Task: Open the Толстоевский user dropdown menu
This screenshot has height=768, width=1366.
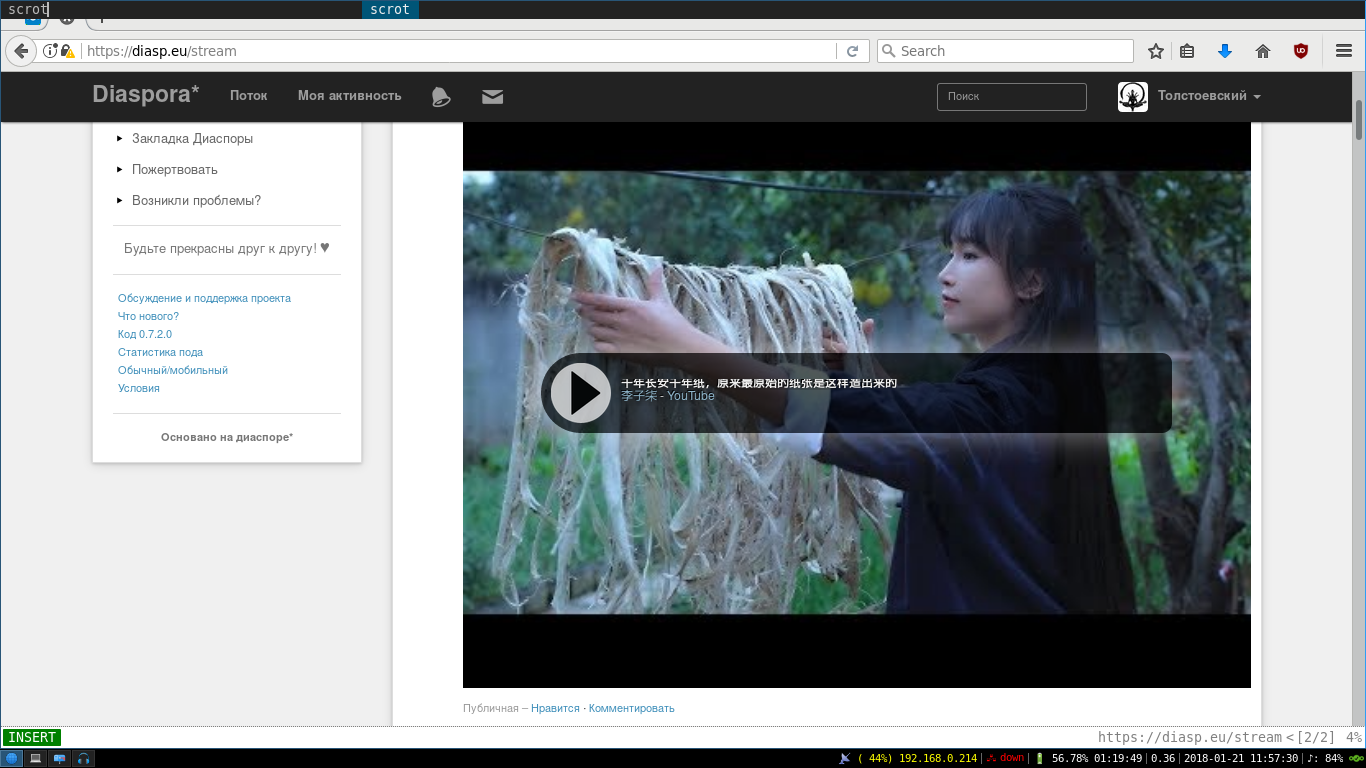Action: (1208, 96)
